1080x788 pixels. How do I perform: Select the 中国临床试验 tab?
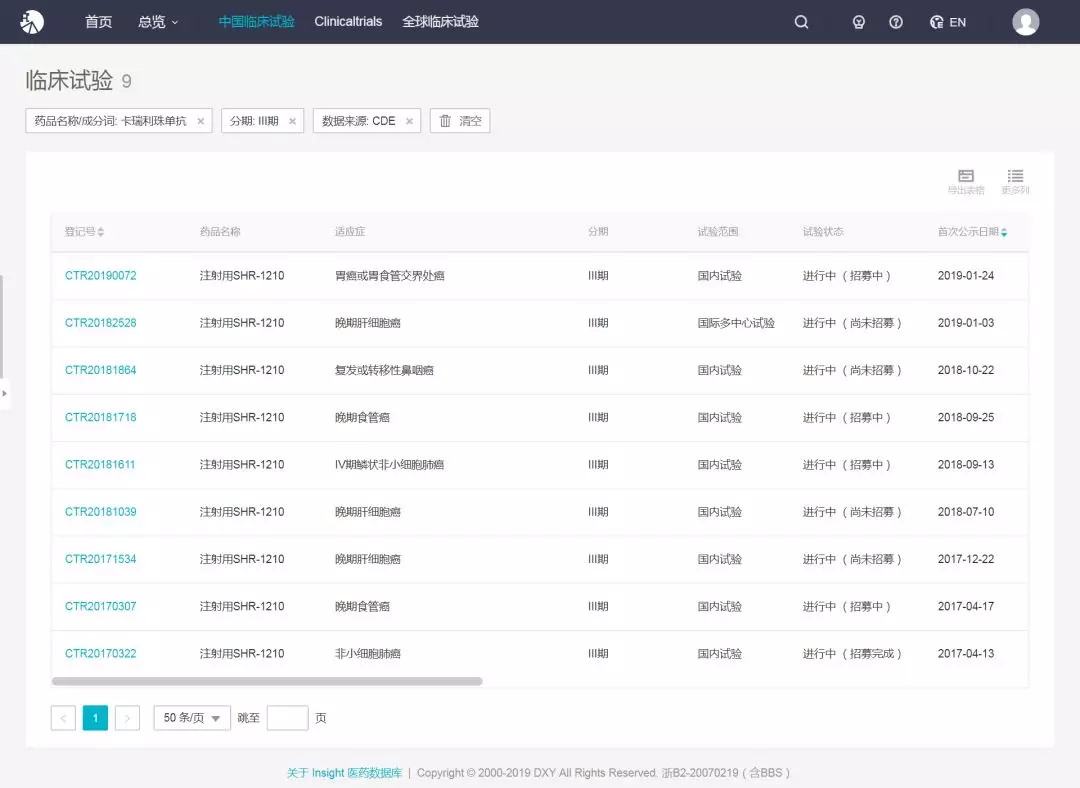tap(256, 22)
